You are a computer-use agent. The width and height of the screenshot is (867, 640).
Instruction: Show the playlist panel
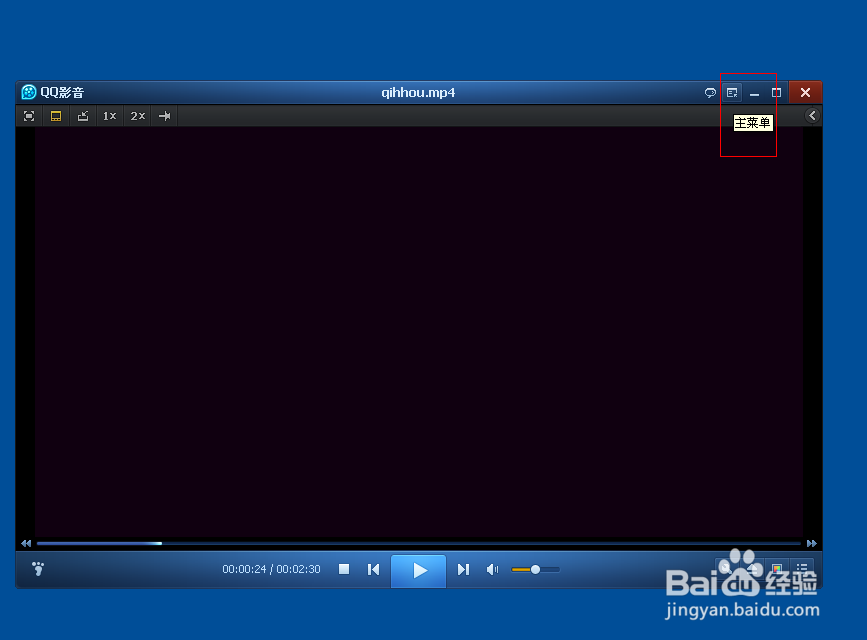(802, 568)
